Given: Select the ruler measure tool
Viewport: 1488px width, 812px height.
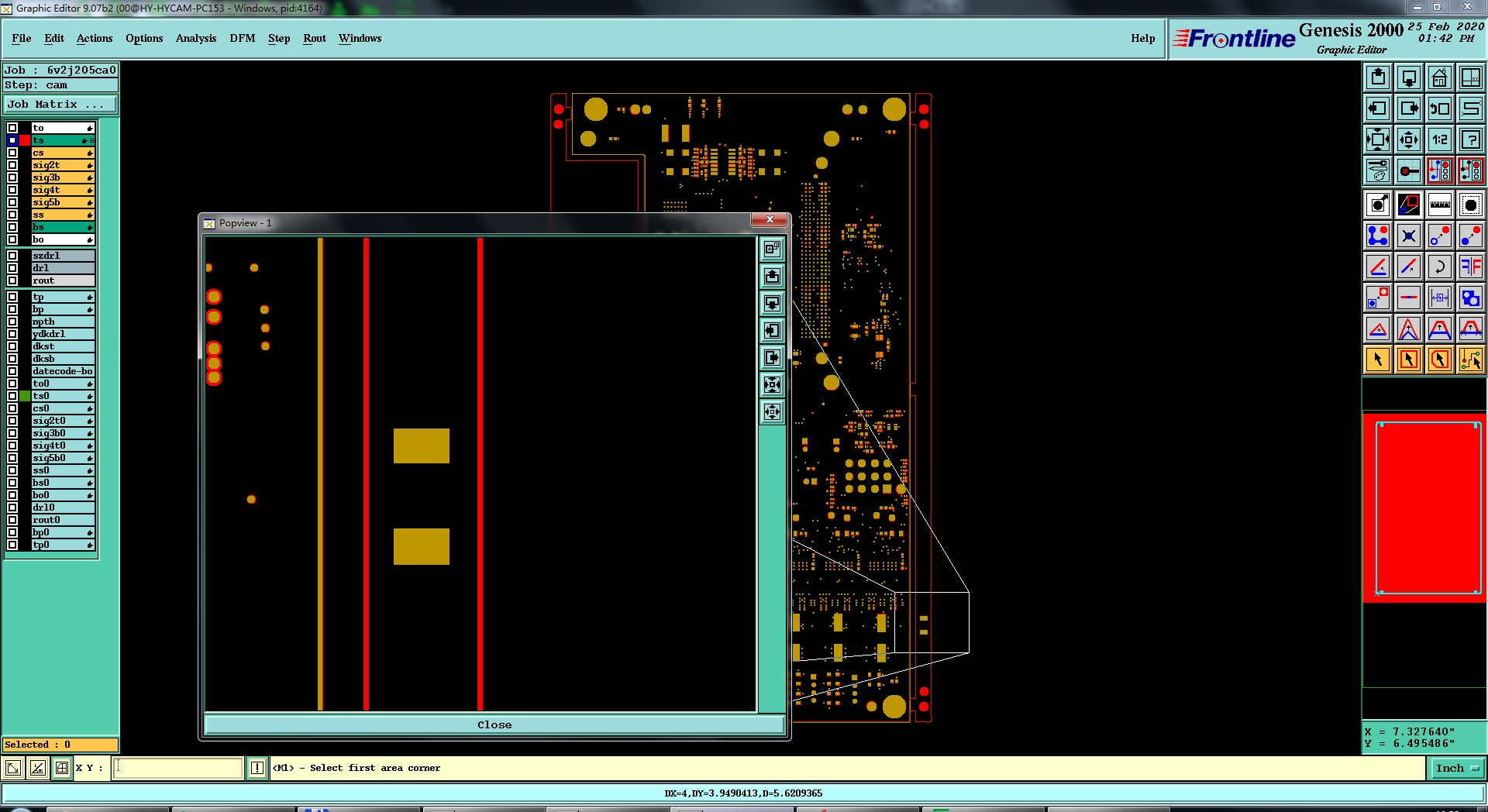Looking at the screenshot, I should click(1439, 205).
